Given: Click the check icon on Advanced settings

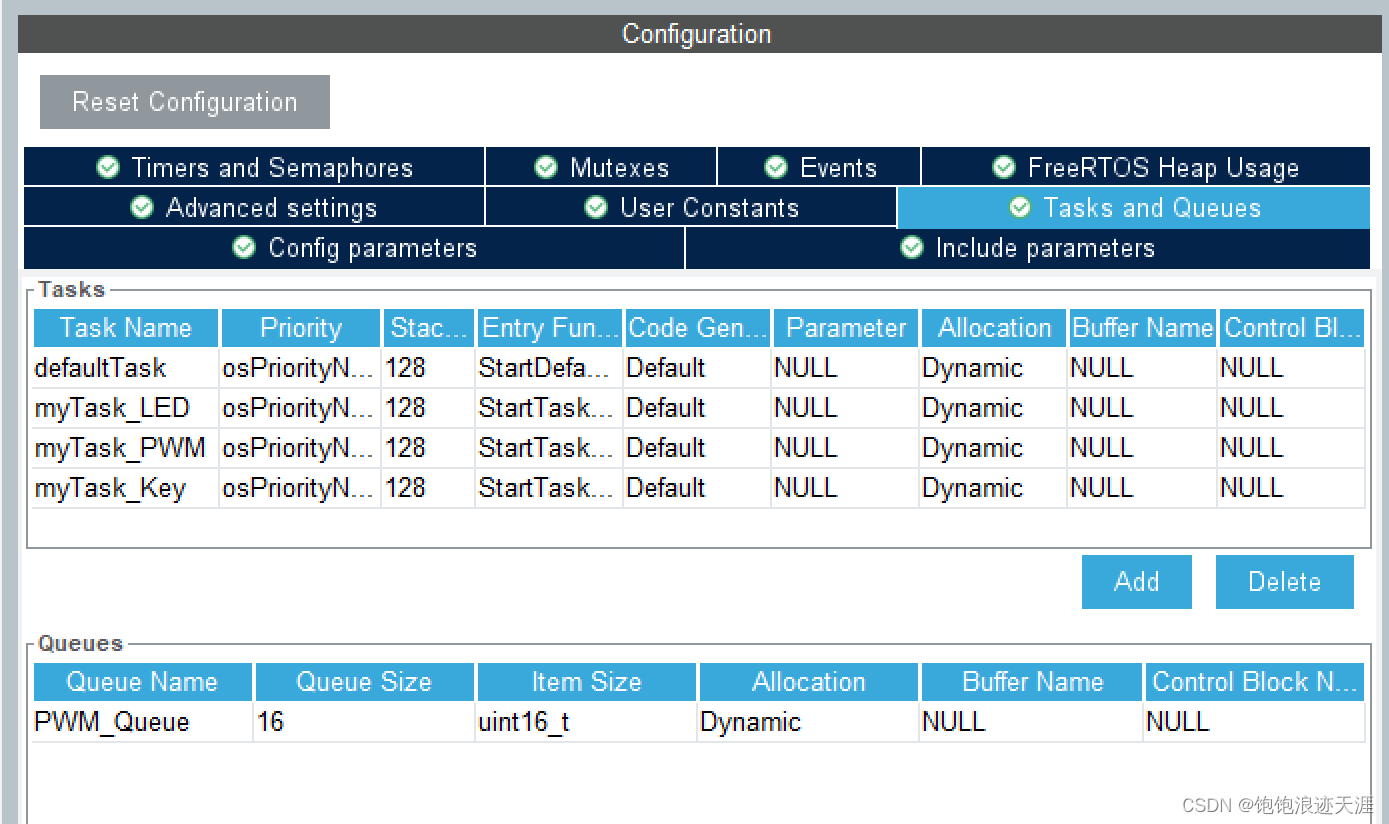Looking at the screenshot, I should tap(141, 207).
